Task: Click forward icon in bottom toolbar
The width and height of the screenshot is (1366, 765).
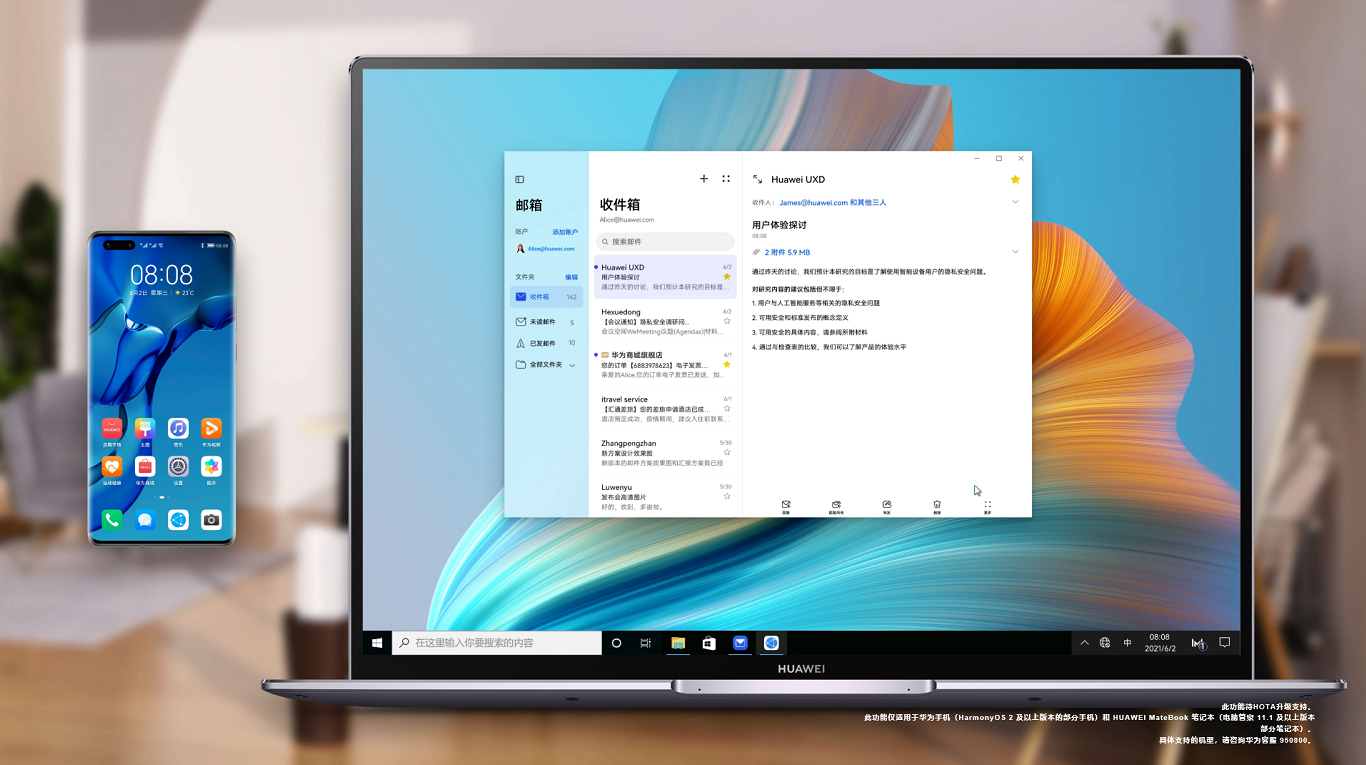Action: [886, 505]
